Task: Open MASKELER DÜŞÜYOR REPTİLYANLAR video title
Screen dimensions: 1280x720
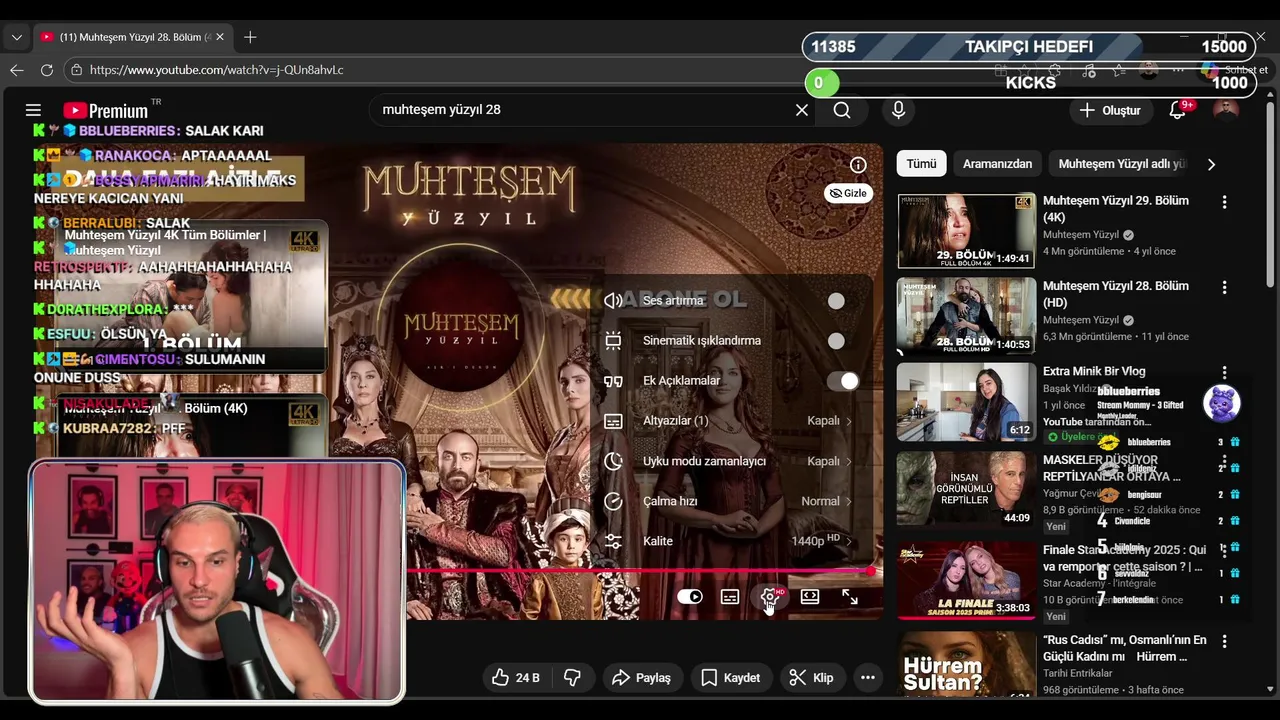Action: coord(1112,468)
